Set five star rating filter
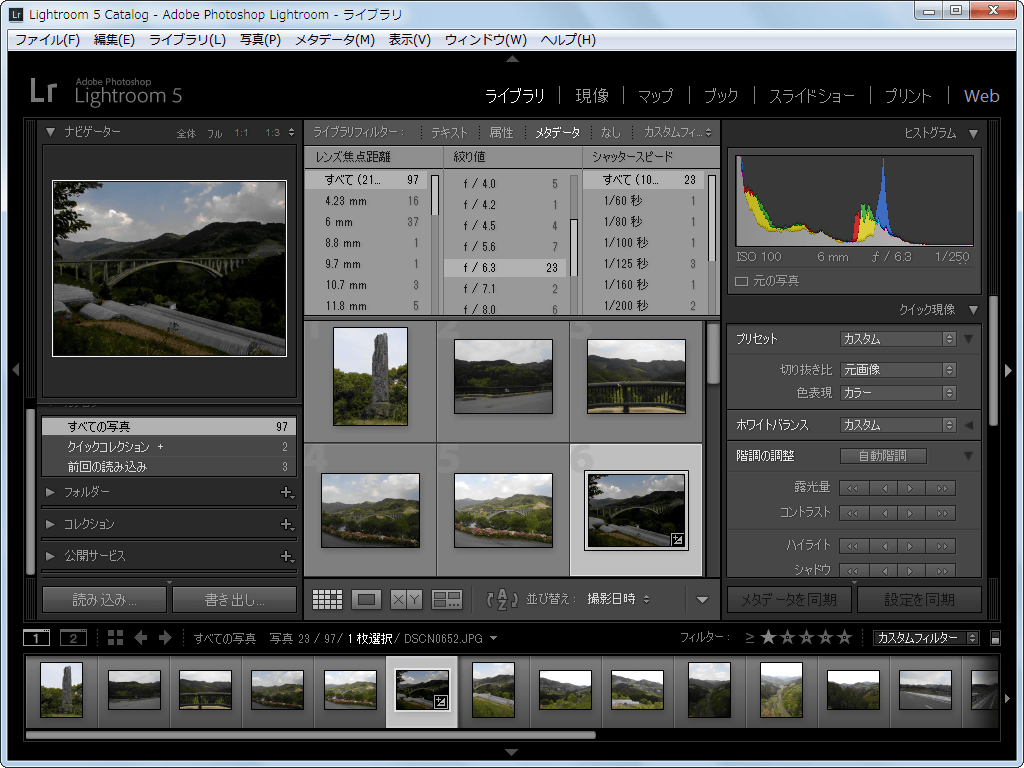 click(845, 637)
